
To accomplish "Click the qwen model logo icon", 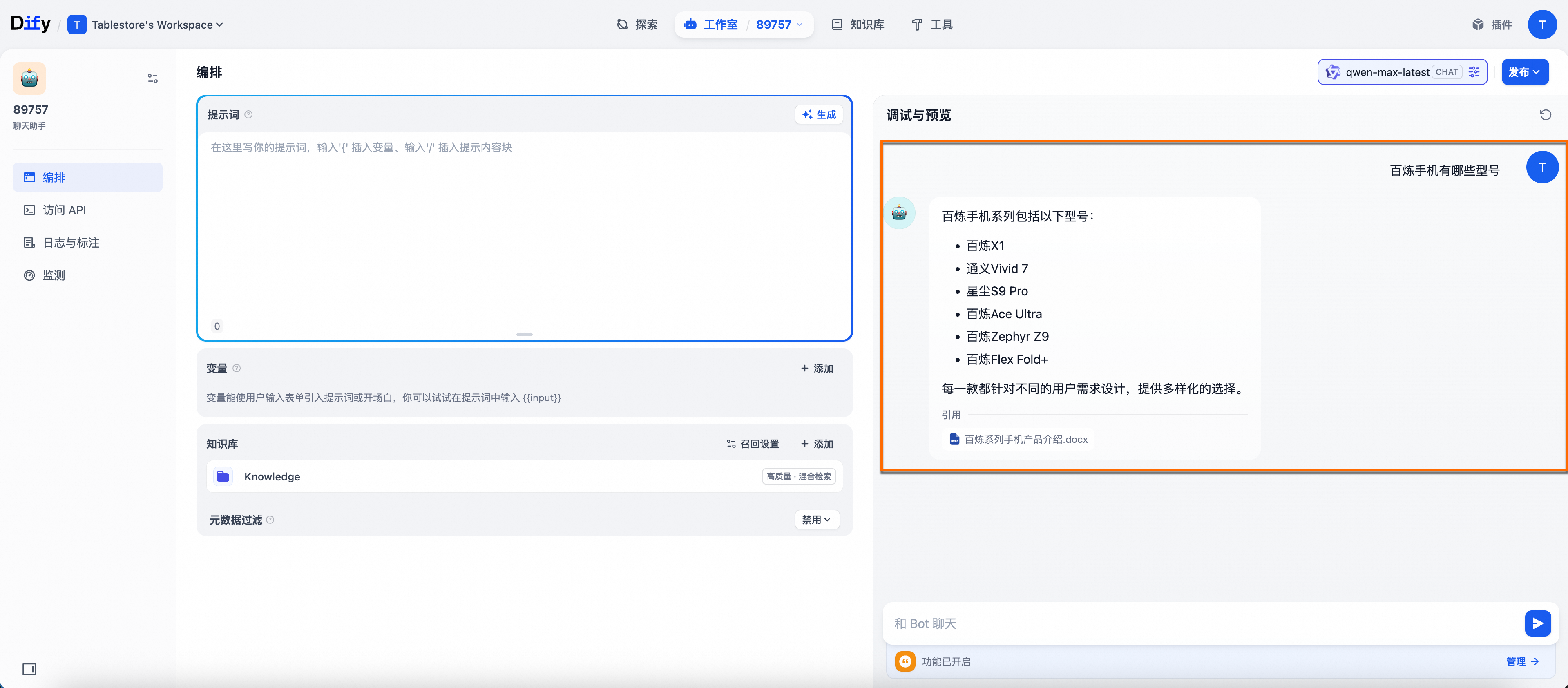I will (1332, 72).
